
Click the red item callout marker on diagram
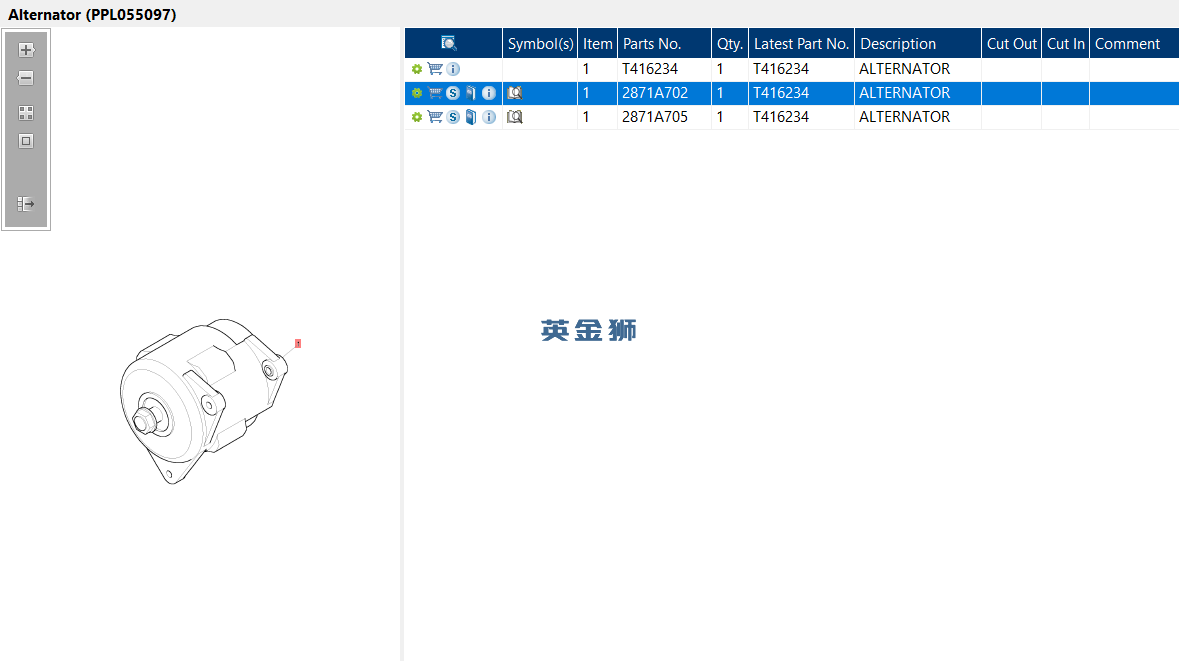pyautogui.click(x=298, y=344)
